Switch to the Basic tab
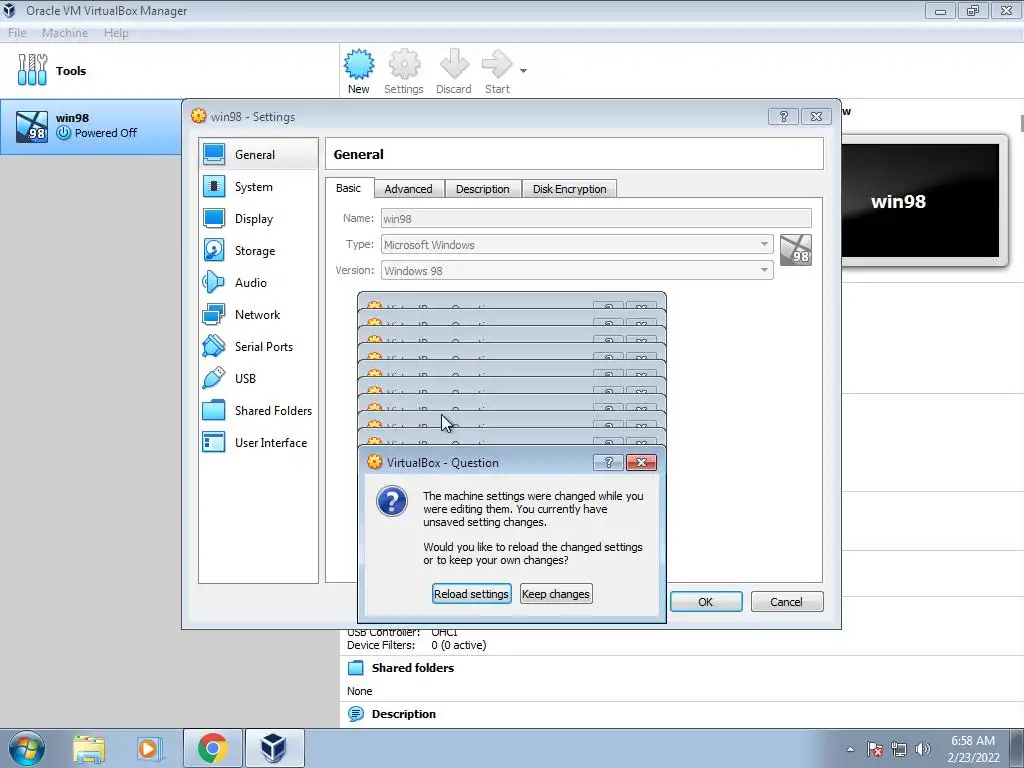 (349, 188)
